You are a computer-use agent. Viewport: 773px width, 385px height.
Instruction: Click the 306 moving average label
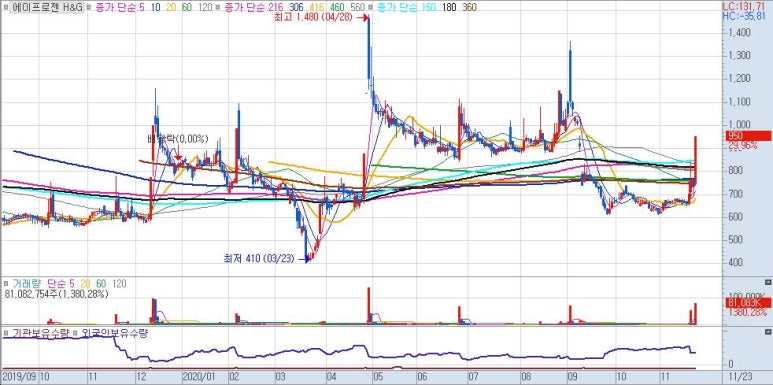point(296,7)
